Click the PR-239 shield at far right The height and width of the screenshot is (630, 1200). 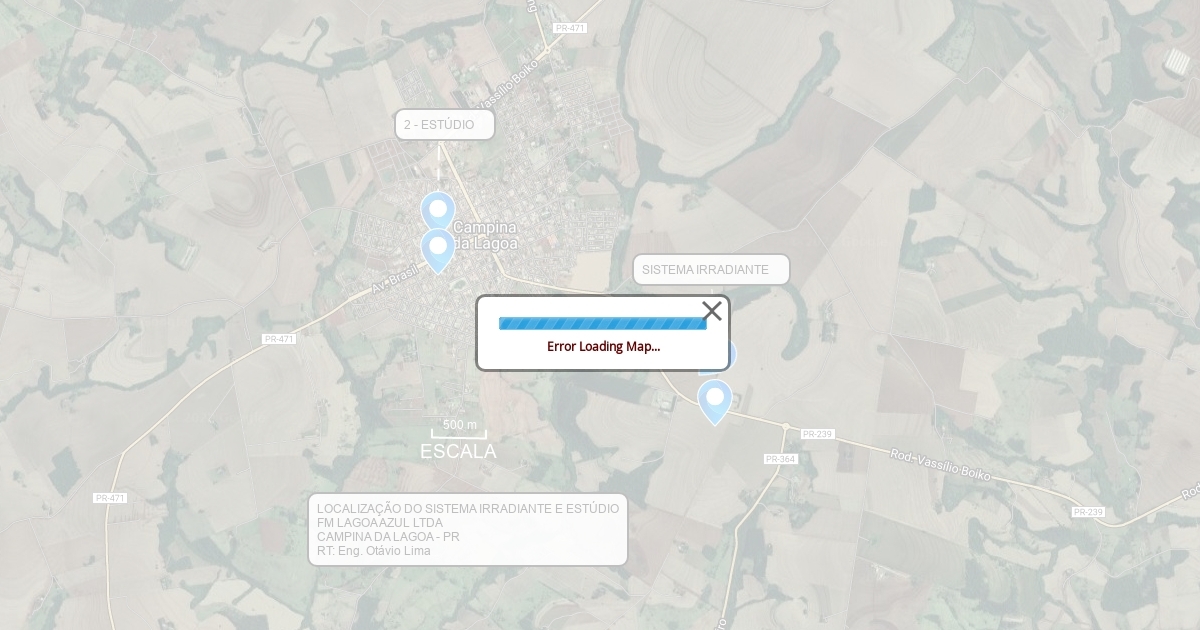(1088, 512)
